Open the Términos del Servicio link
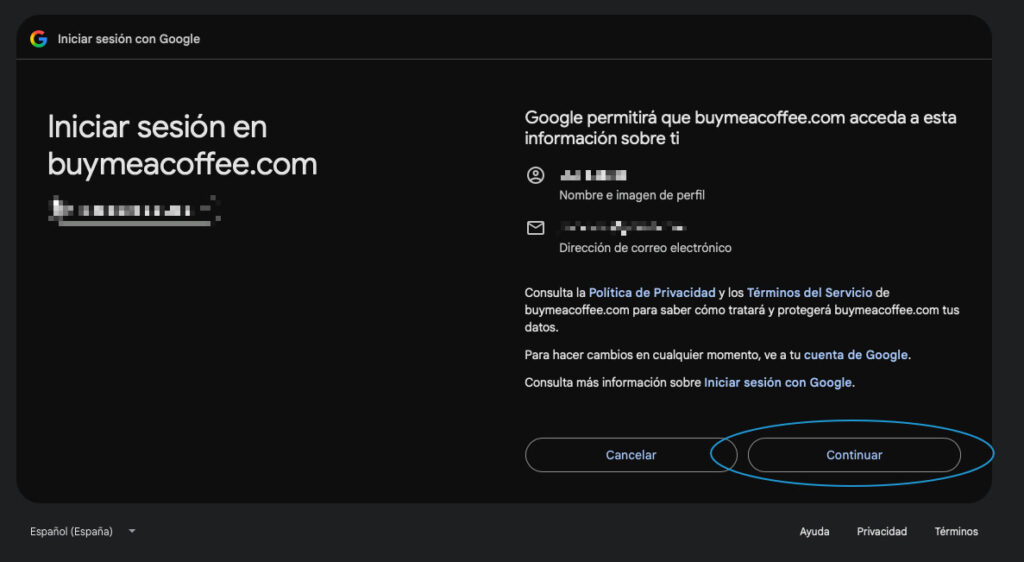 click(x=810, y=292)
